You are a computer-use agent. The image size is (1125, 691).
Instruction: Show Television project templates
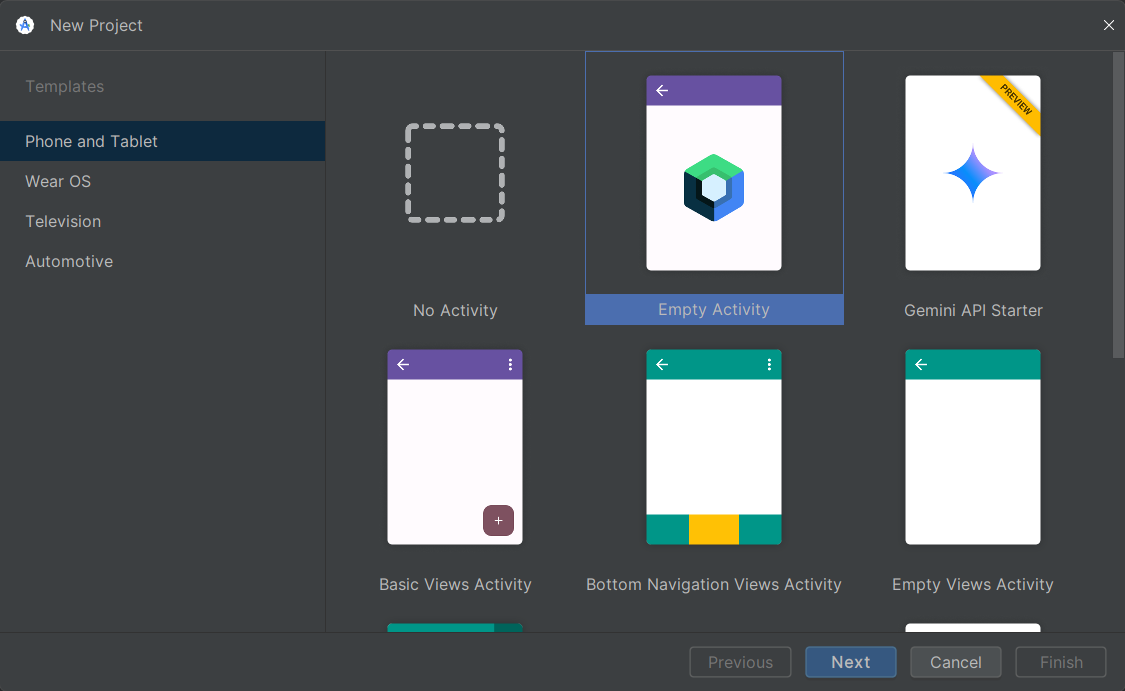pyautogui.click(x=63, y=221)
